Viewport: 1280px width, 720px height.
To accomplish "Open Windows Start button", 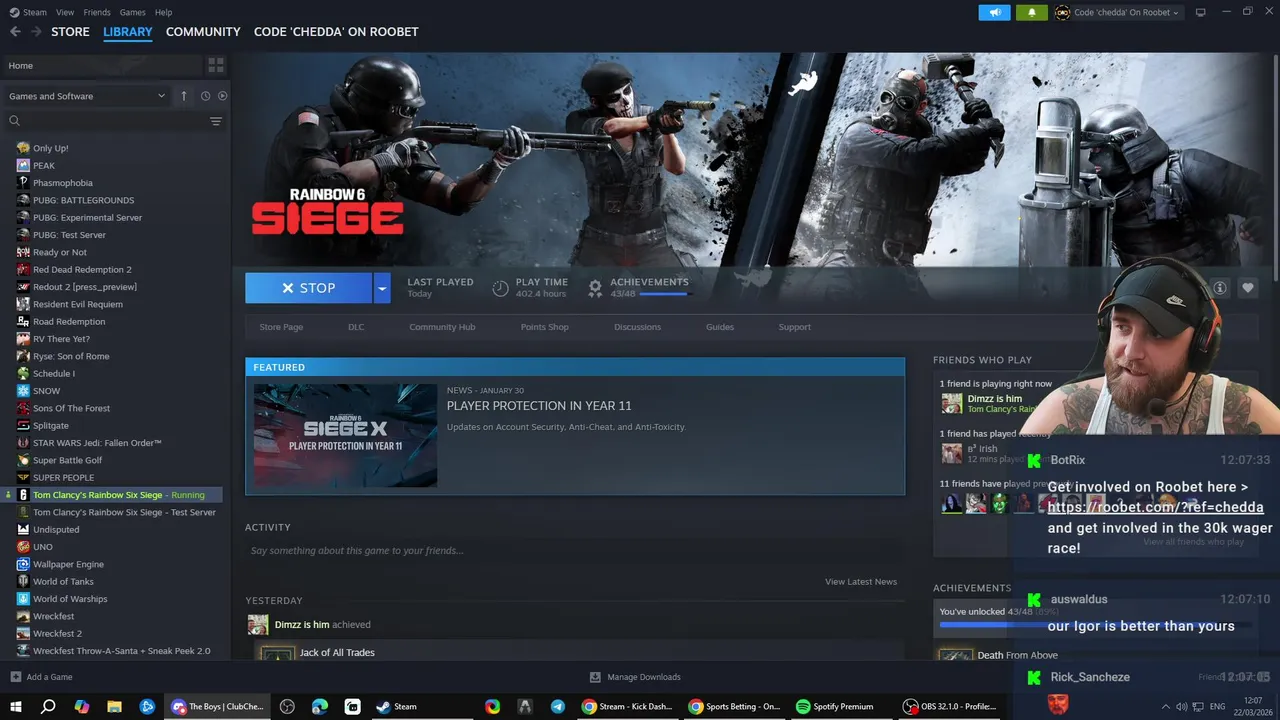I will (x=15, y=706).
